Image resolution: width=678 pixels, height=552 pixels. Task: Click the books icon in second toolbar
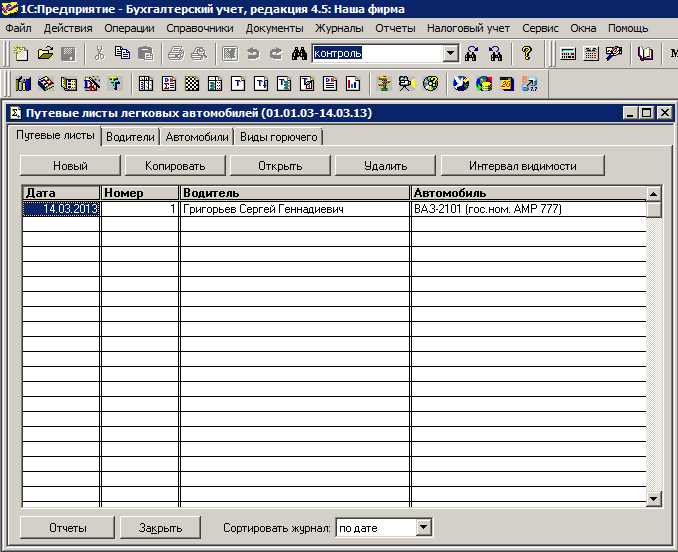click(x=23, y=83)
